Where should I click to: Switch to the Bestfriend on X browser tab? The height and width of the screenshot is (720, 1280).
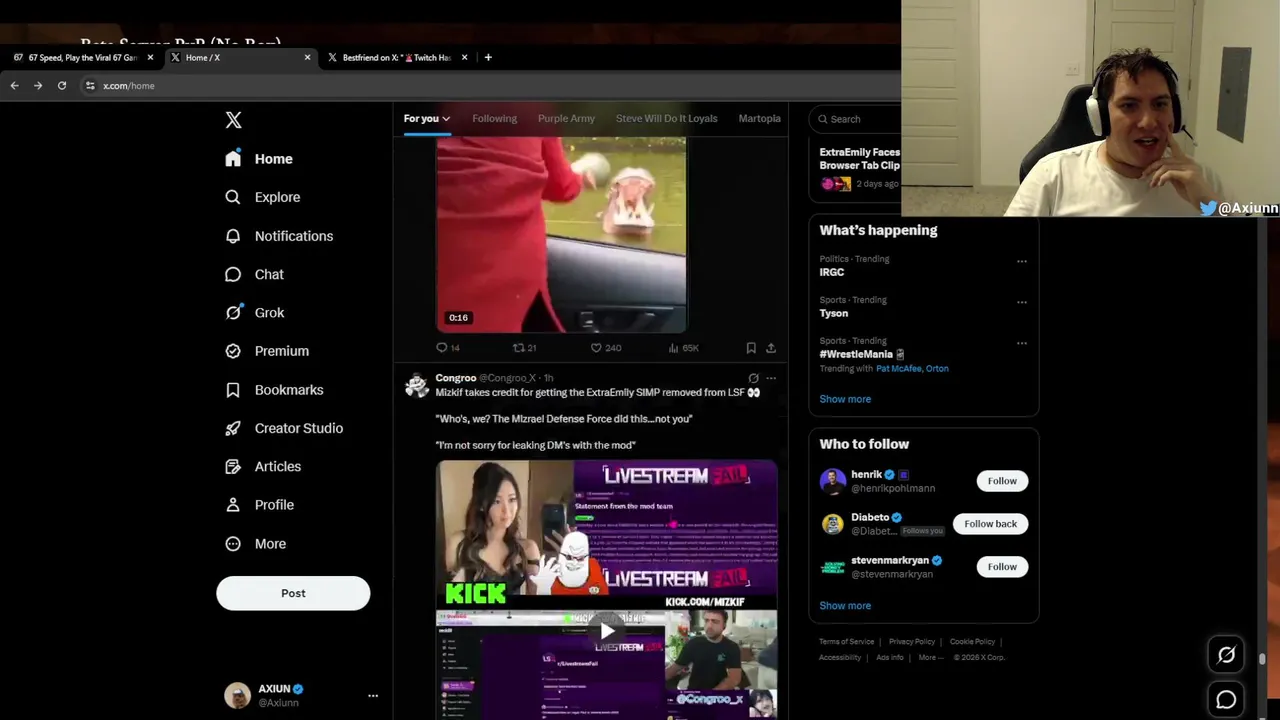coord(397,58)
